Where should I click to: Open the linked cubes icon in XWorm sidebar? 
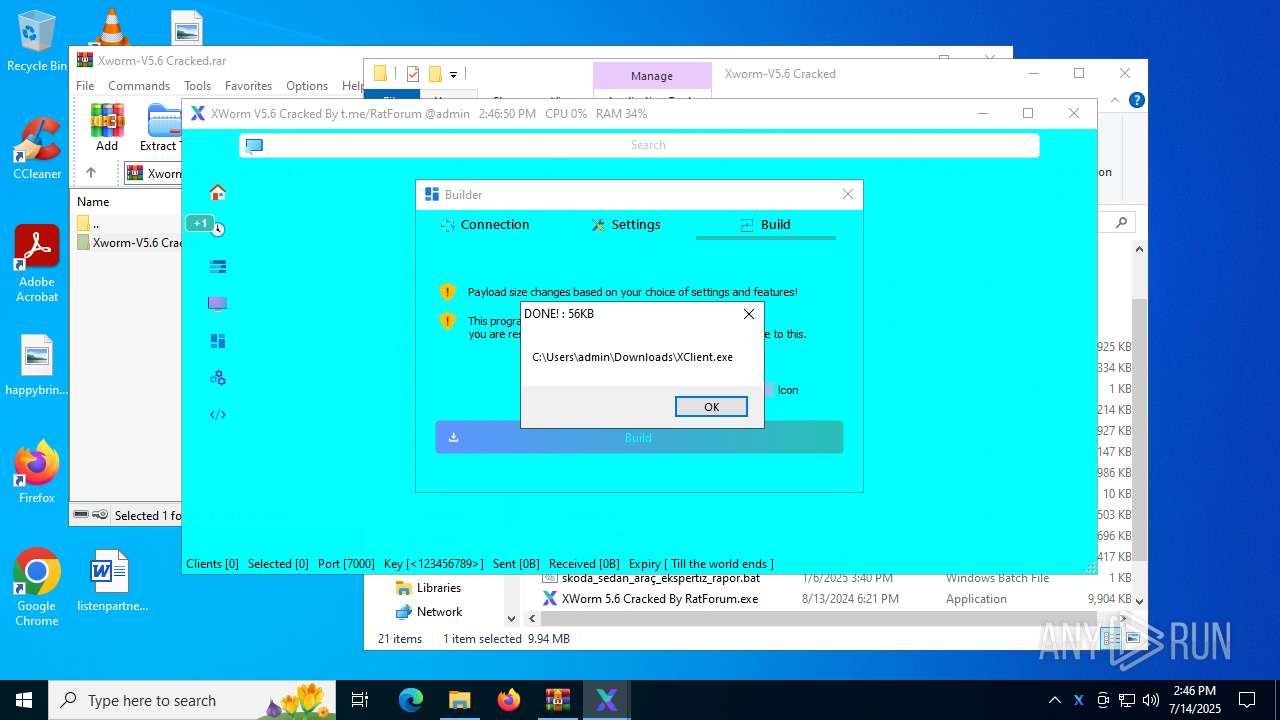point(218,378)
